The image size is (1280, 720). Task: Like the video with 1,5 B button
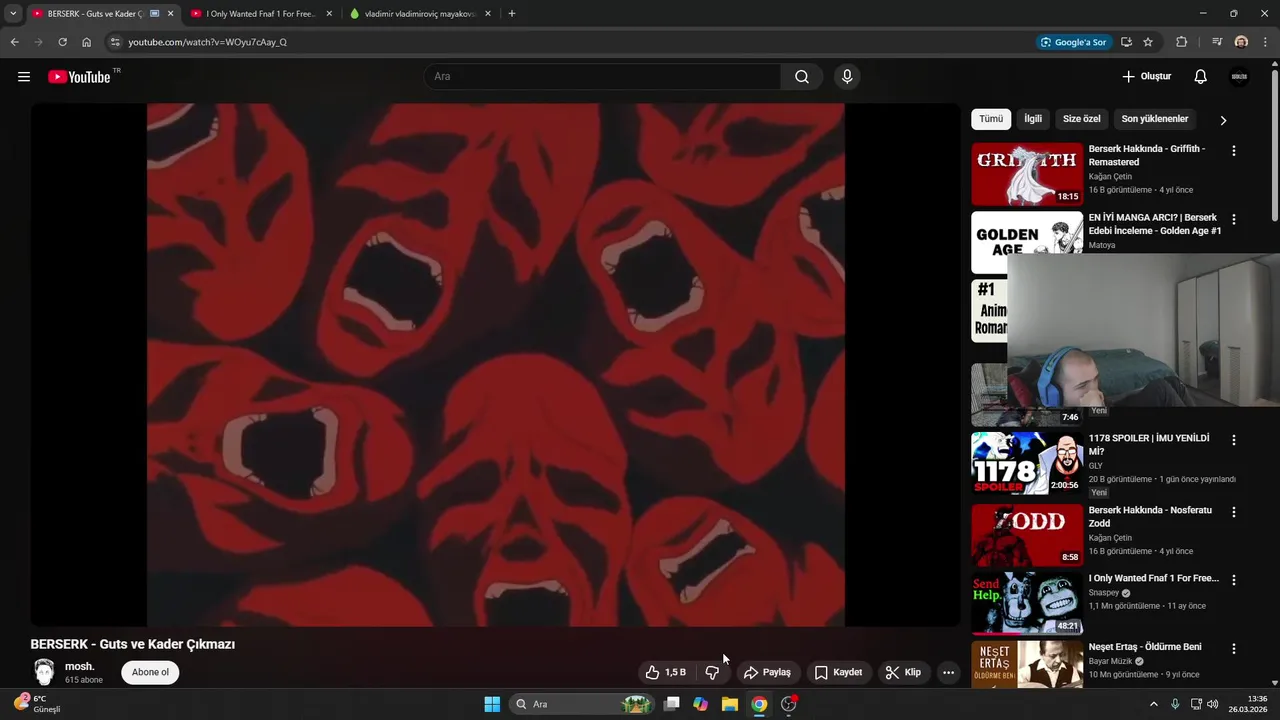666,673
